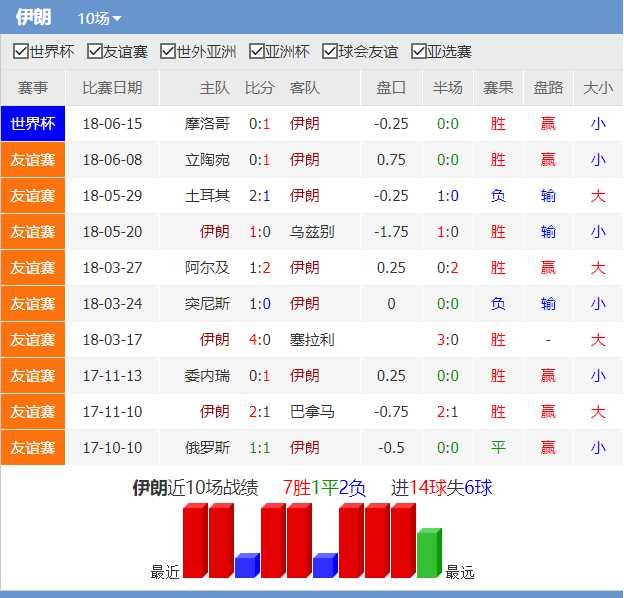Screen dimensions: 624x598
Task: Toggle the 世外亚洲 checkbox
Action: pos(168,52)
